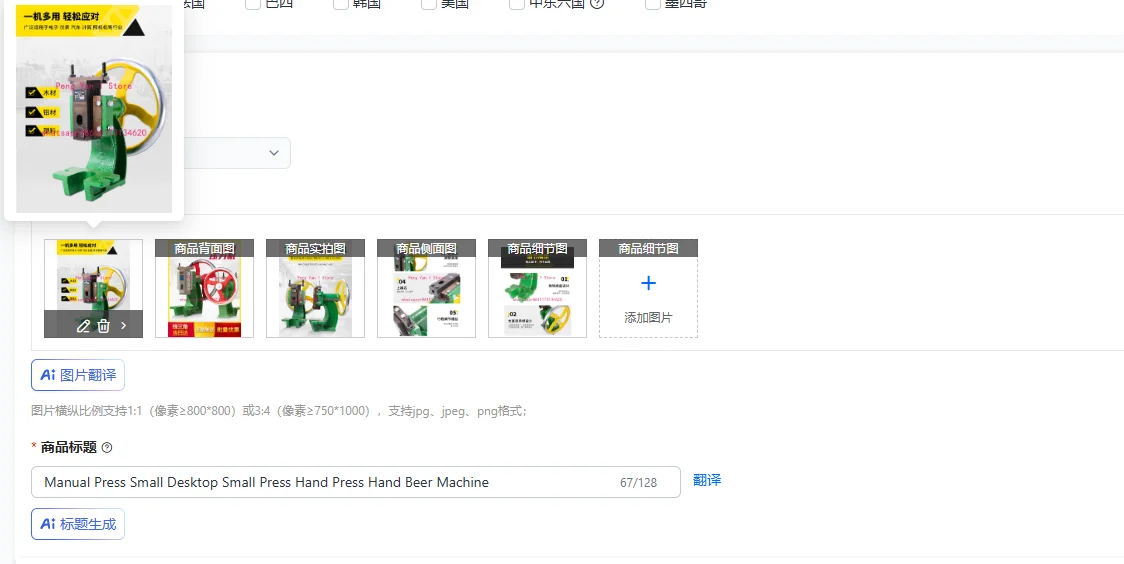Viewport: 1124px width, 564px height.
Task: Click the enlarged press machine preview popup
Action: [x=94, y=108]
